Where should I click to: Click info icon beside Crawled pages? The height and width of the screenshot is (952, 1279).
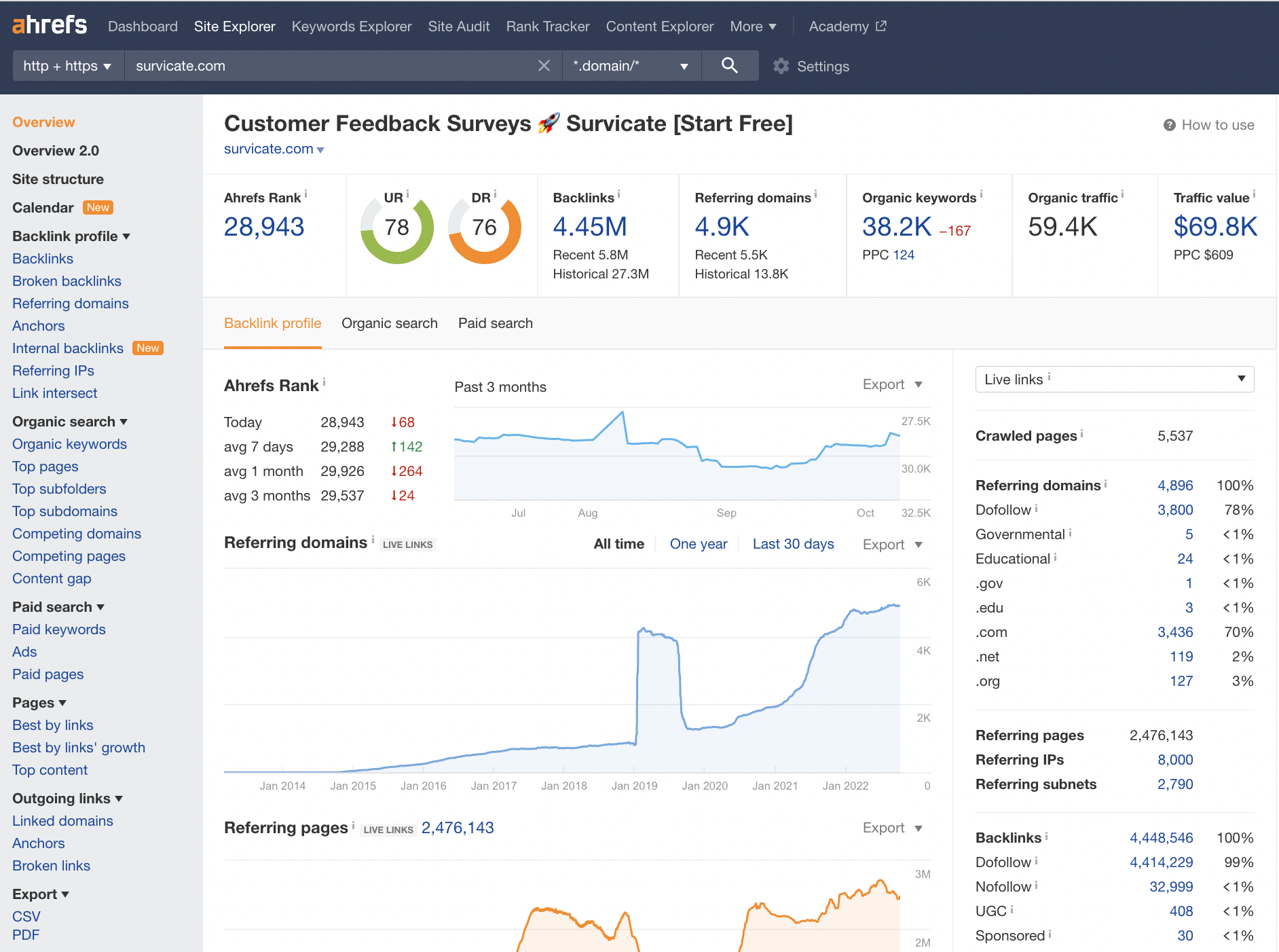coord(1081,433)
